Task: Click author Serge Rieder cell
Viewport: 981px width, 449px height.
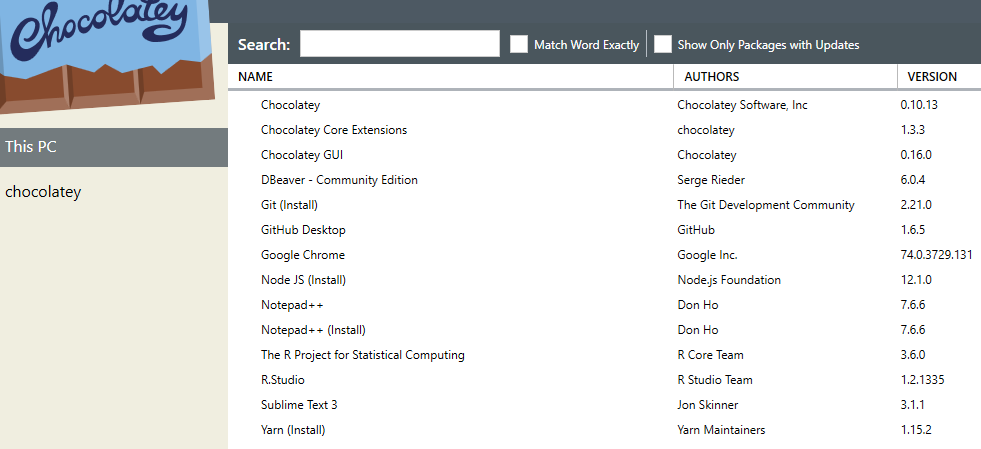Action: [711, 180]
